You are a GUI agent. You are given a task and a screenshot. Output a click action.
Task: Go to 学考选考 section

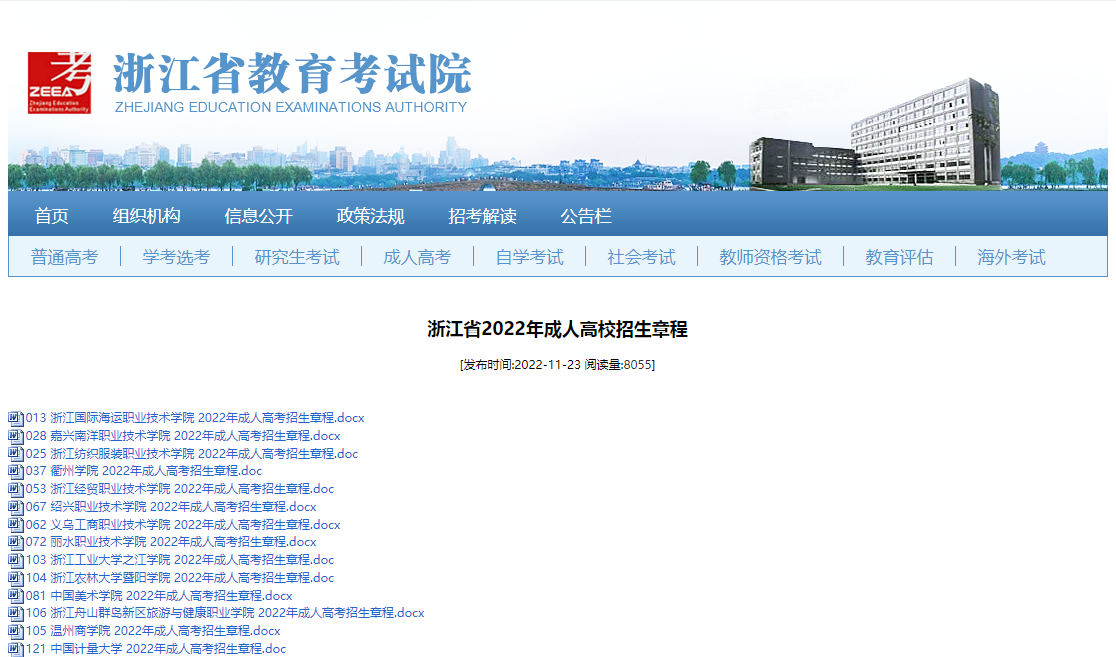[x=177, y=257]
